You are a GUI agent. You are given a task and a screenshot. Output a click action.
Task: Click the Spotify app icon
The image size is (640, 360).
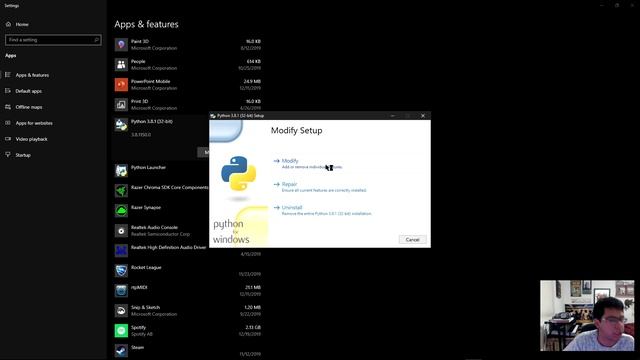[121, 331]
